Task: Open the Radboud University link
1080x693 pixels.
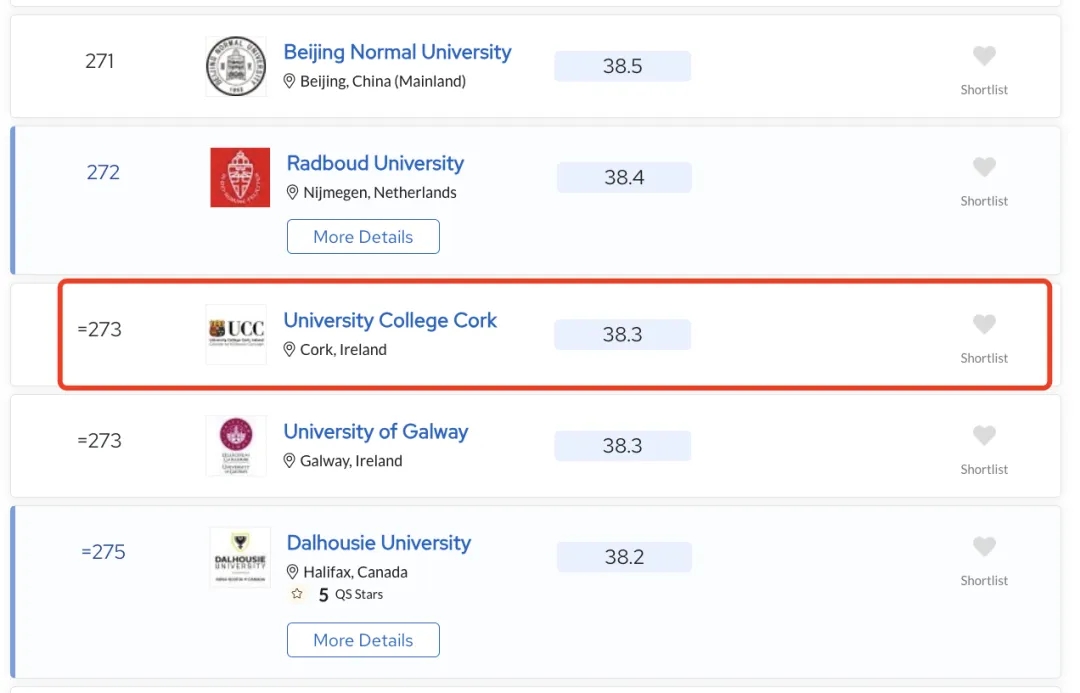Action: pos(375,163)
